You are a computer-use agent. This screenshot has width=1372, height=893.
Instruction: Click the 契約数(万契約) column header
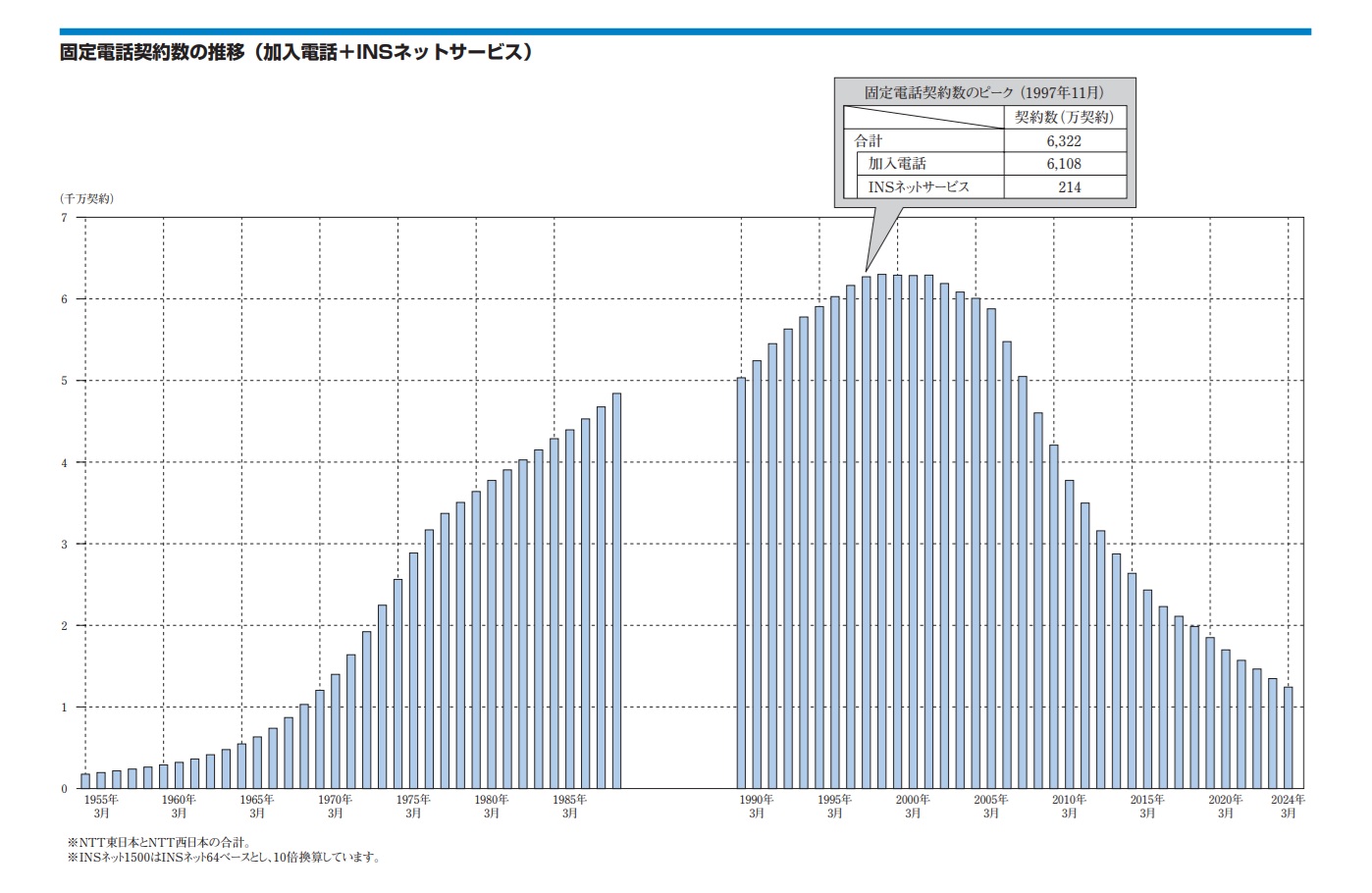(1064, 117)
